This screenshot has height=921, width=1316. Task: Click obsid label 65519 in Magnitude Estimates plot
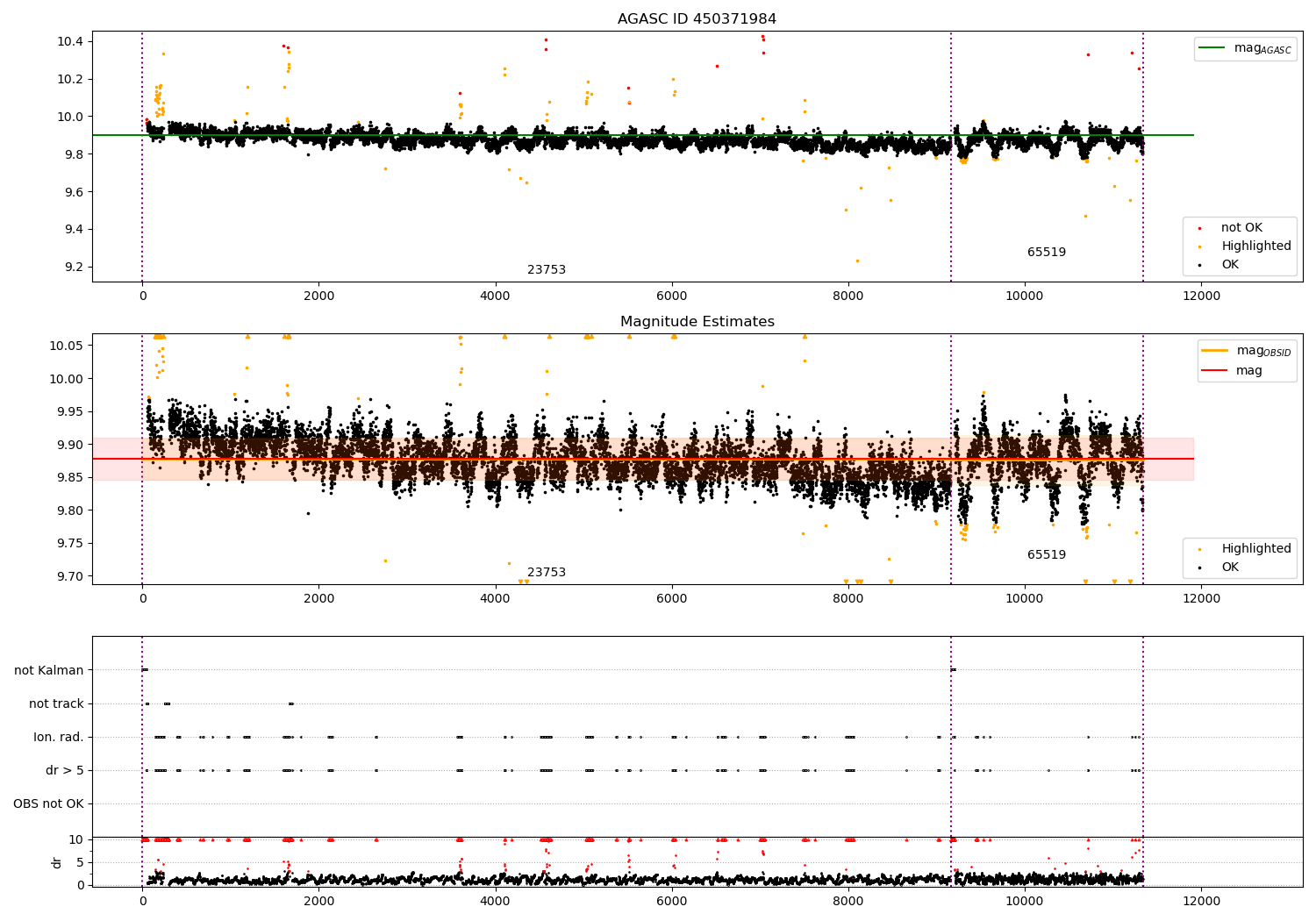point(1047,555)
